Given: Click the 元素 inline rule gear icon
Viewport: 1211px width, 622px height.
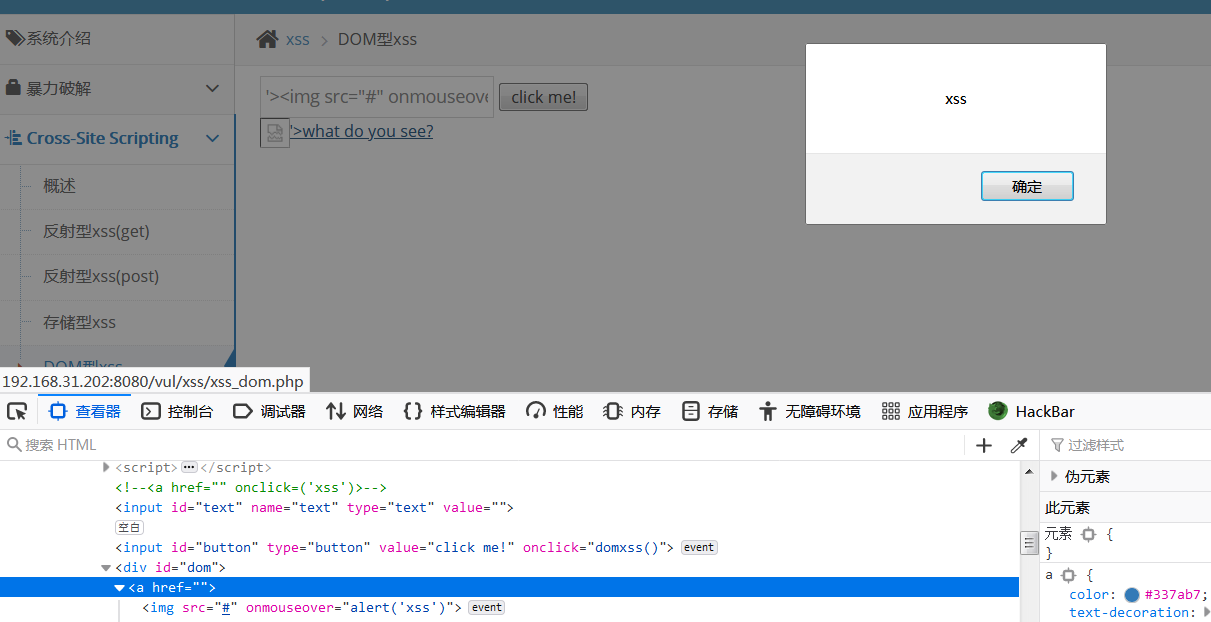Looking at the screenshot, I should (1088, 534).
